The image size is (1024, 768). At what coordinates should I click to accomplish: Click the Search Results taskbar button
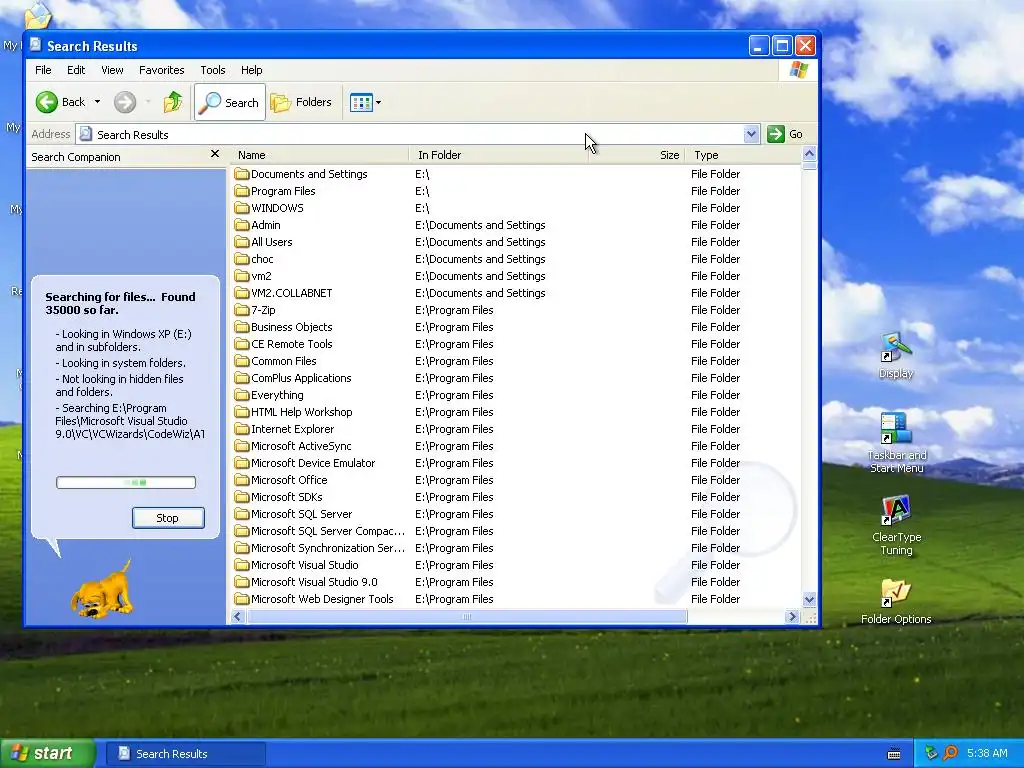[x=185, y=754]
